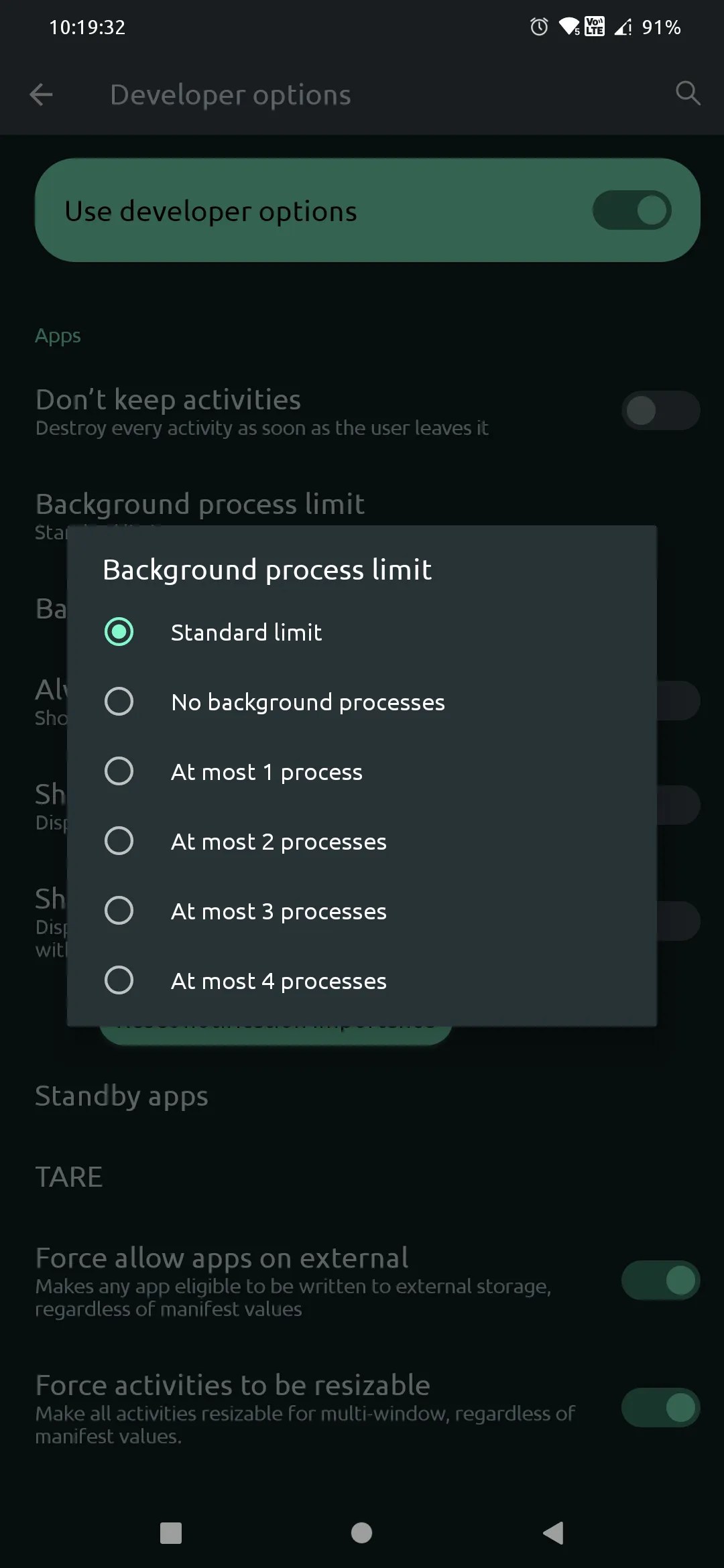This screenshot has width=724, height=1568.
Task: Disable the Use developer options toggle
Action: [x=631, y=210]
